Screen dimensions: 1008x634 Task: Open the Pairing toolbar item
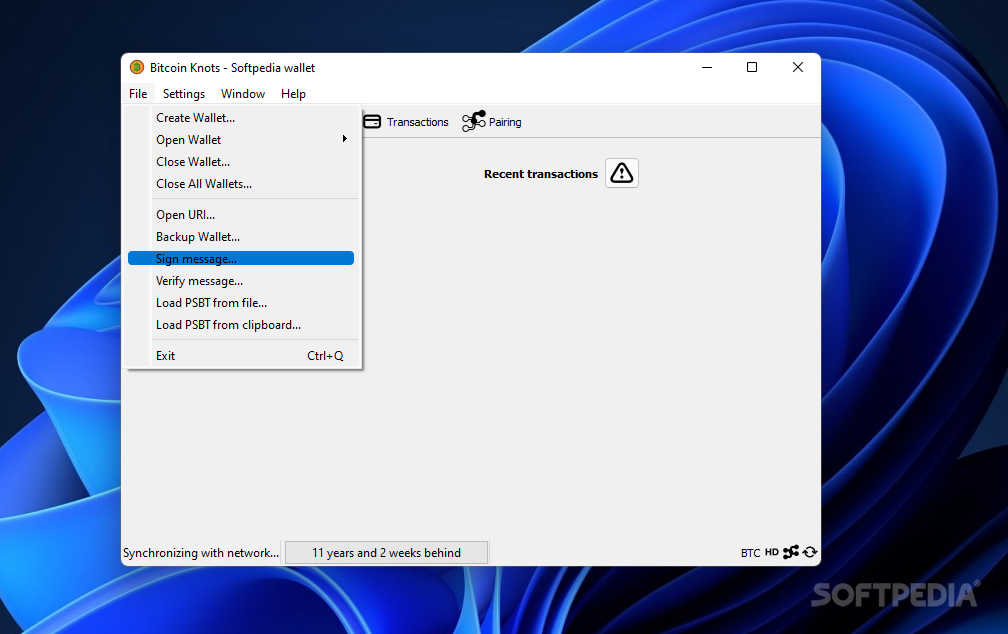(492, 121)
